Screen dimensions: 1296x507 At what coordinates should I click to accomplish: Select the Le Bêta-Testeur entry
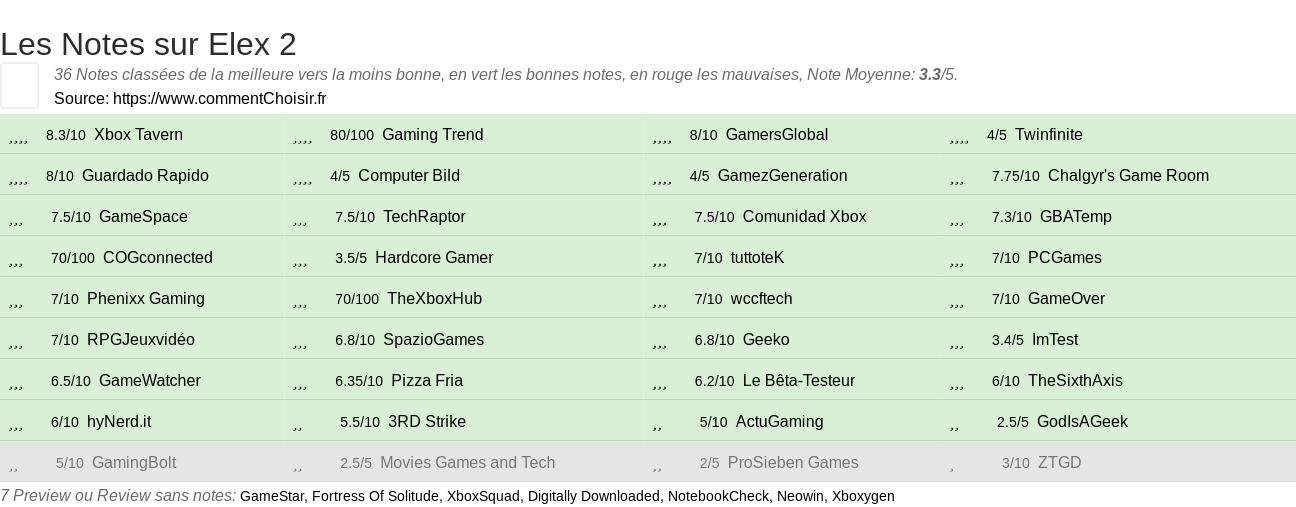[x=799, y=381]
